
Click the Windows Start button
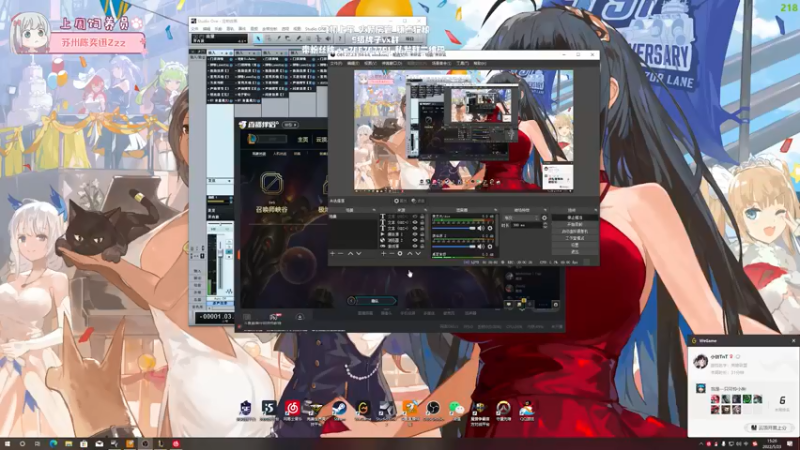click(x=7, y=444)
